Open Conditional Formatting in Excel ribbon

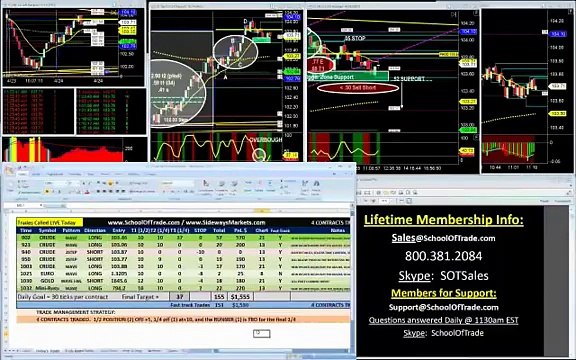pos(206,188)
